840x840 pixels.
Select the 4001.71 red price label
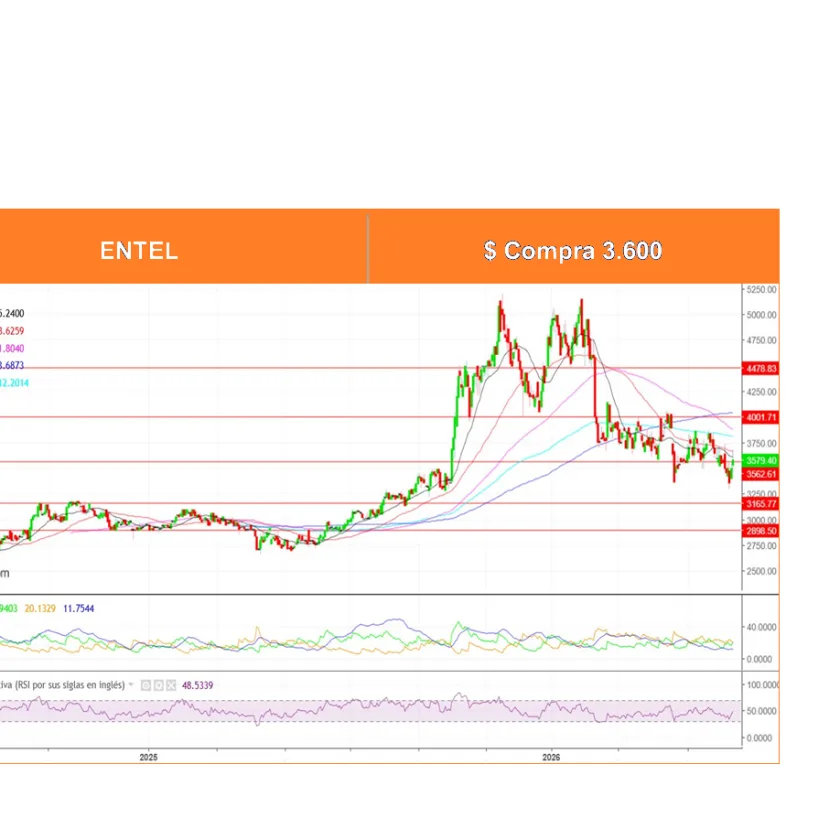pos(761,417)
